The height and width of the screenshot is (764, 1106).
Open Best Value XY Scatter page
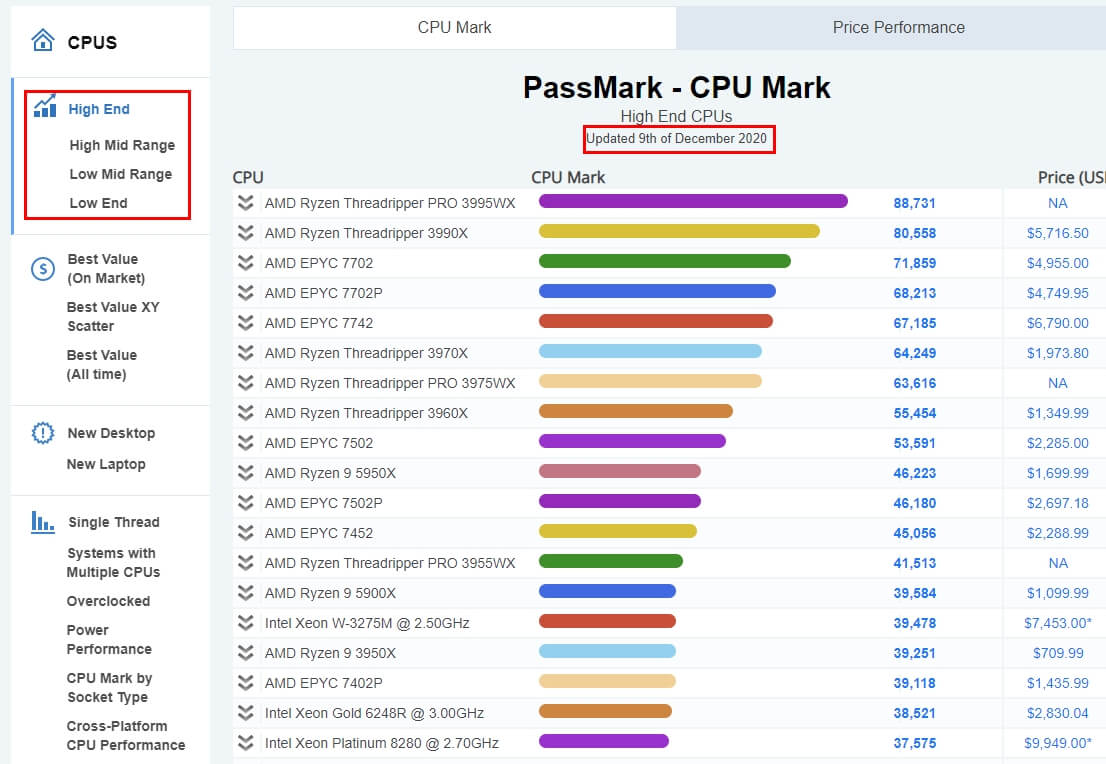(113, 317)
